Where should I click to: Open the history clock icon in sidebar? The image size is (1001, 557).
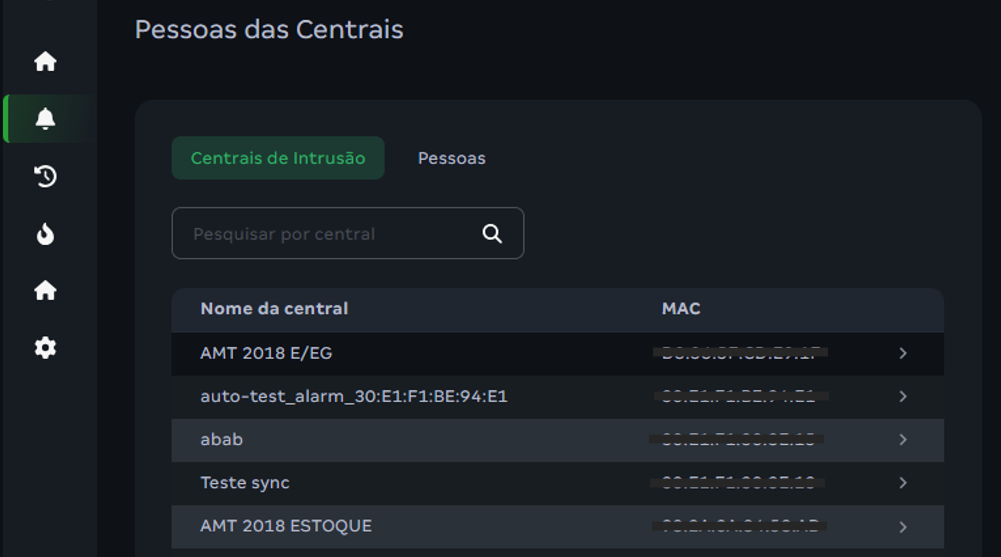coord(45,177)
